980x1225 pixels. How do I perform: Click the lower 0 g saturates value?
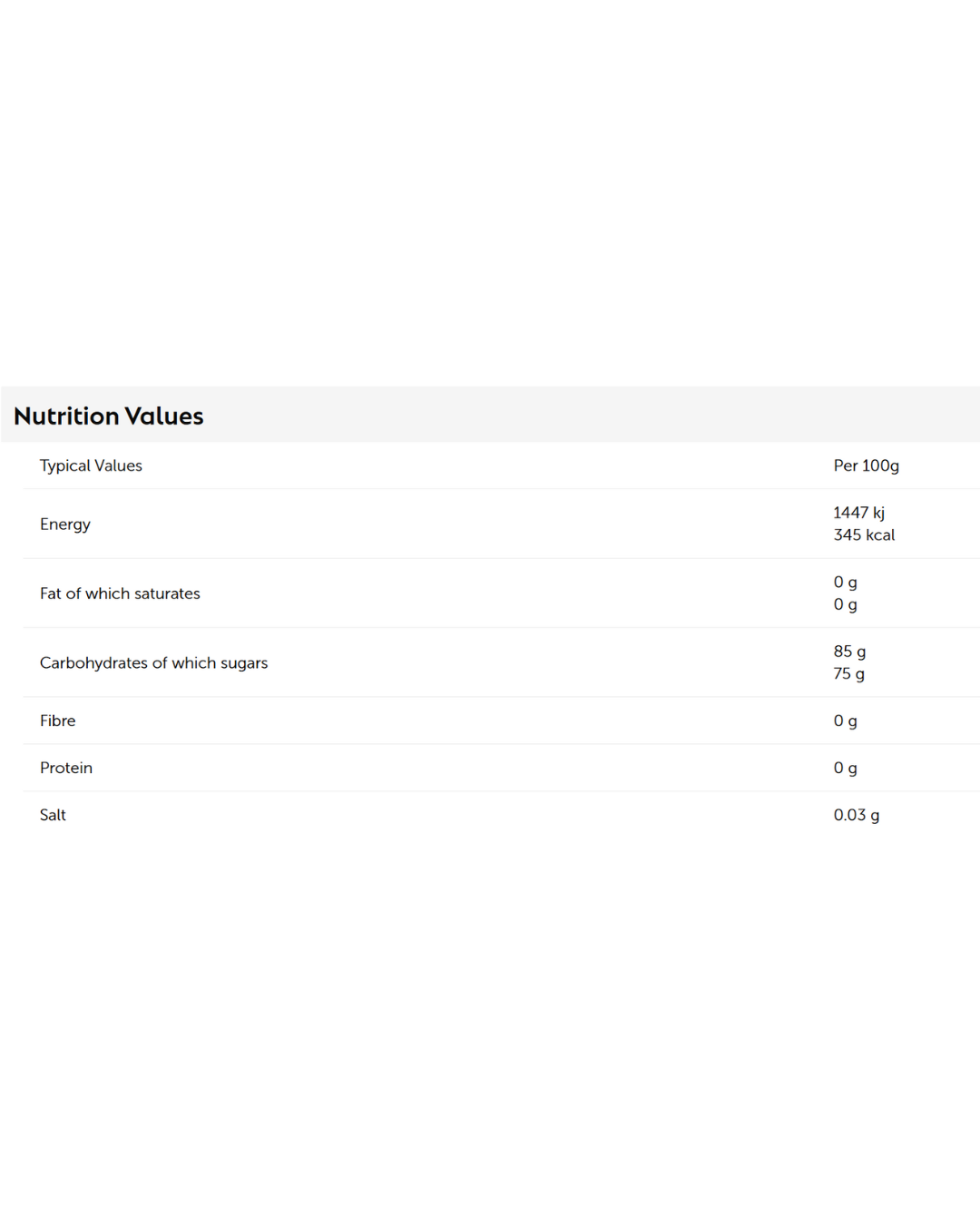(x=845, y=604)
